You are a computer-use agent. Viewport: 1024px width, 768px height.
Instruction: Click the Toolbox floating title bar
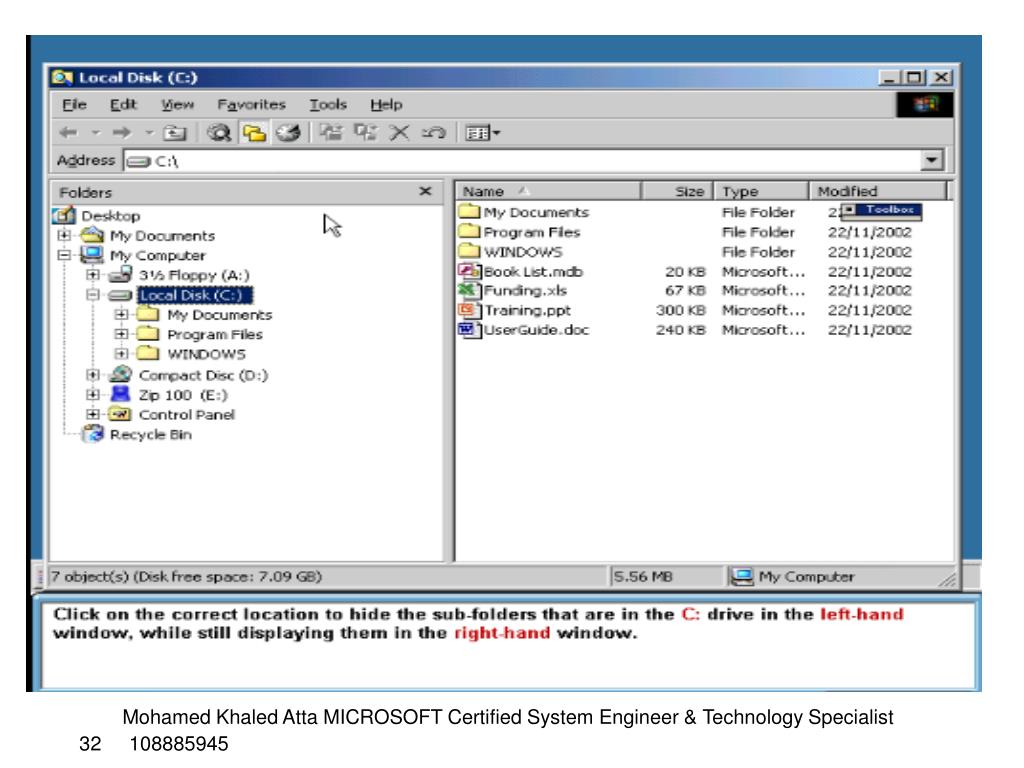point(882,210)
